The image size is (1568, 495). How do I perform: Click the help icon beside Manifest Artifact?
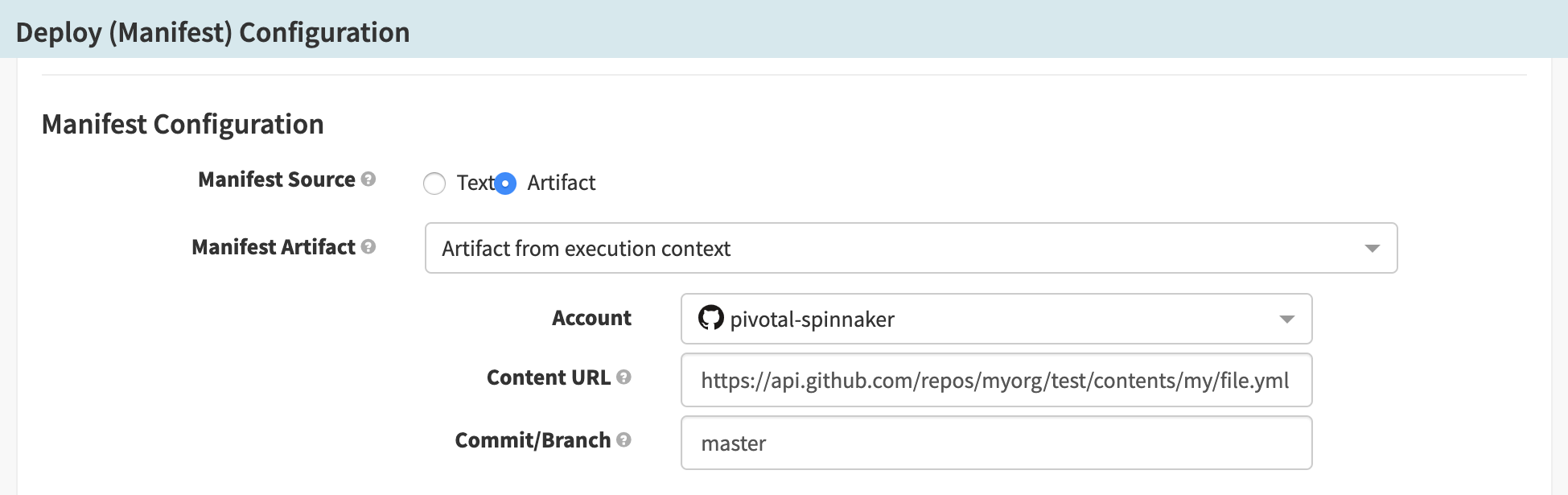[372, 248]
